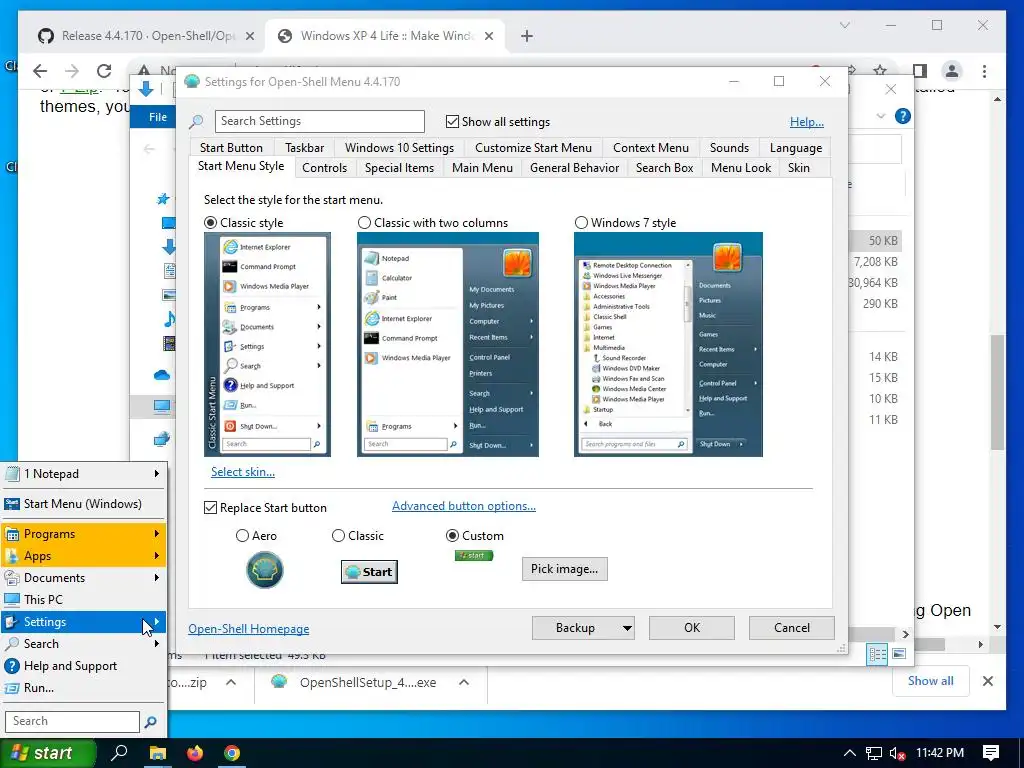
Task: Open Chrome profile avatar
Action: pos(952,71)
